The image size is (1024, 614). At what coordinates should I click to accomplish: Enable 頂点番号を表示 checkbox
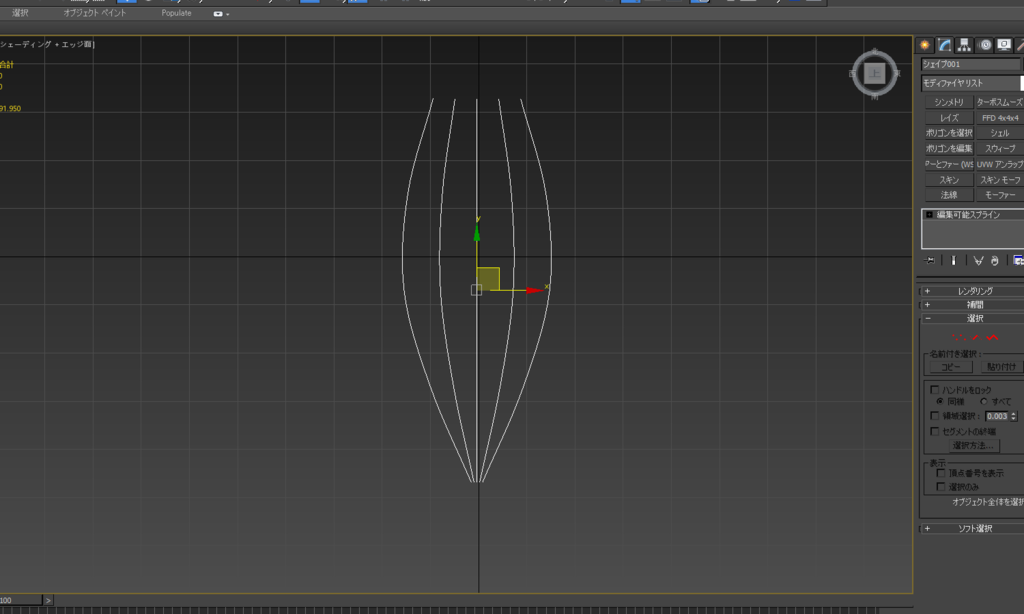940,472
